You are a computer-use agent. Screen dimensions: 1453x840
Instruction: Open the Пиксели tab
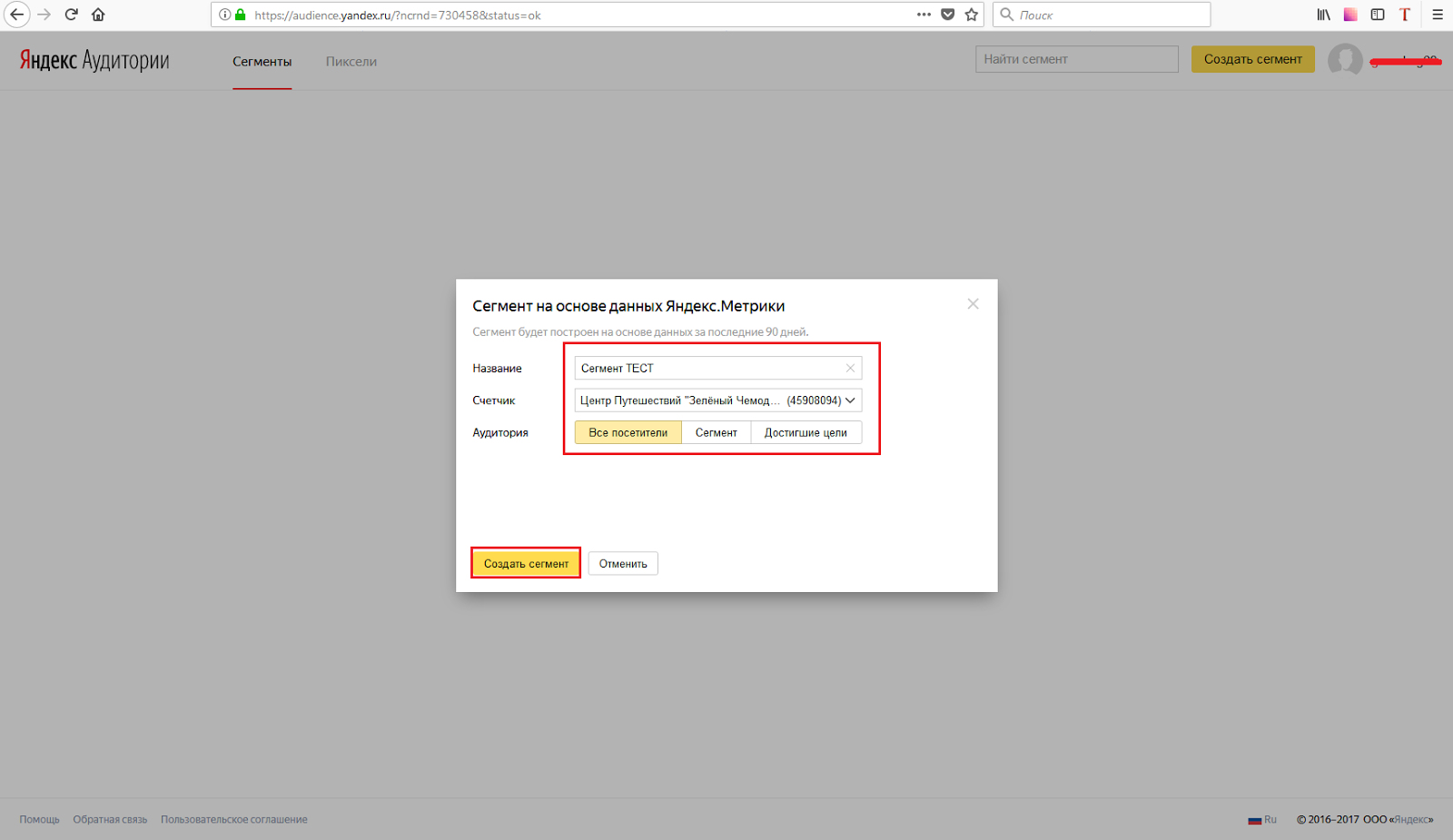pyautogui.click(x=351, y=62)
